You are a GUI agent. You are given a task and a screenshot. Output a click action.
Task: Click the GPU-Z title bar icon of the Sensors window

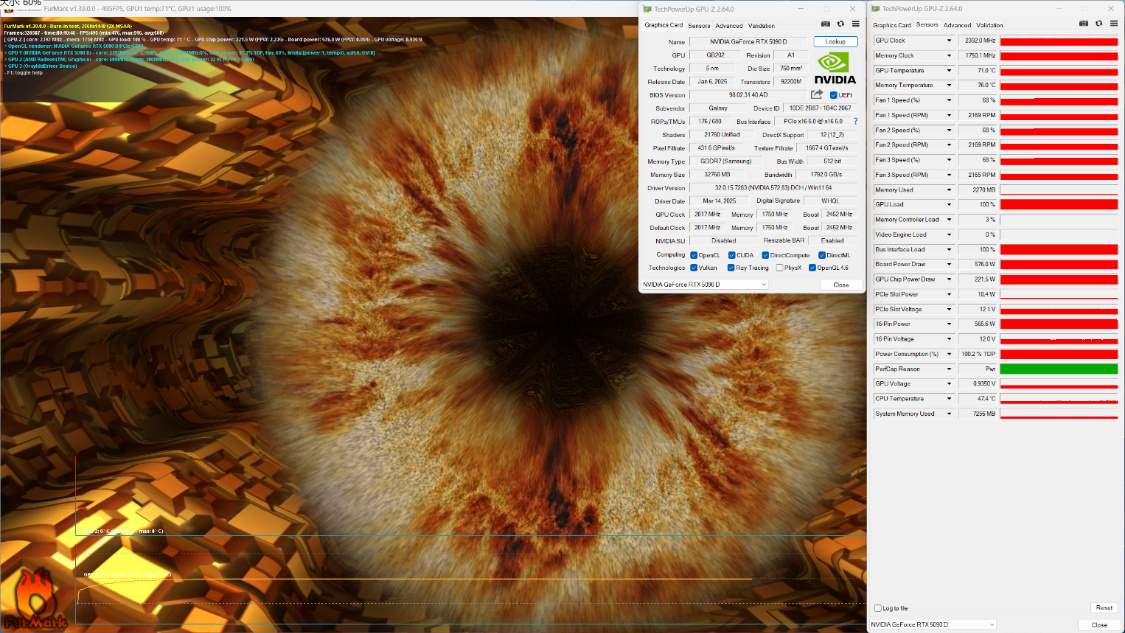[875, 9]
